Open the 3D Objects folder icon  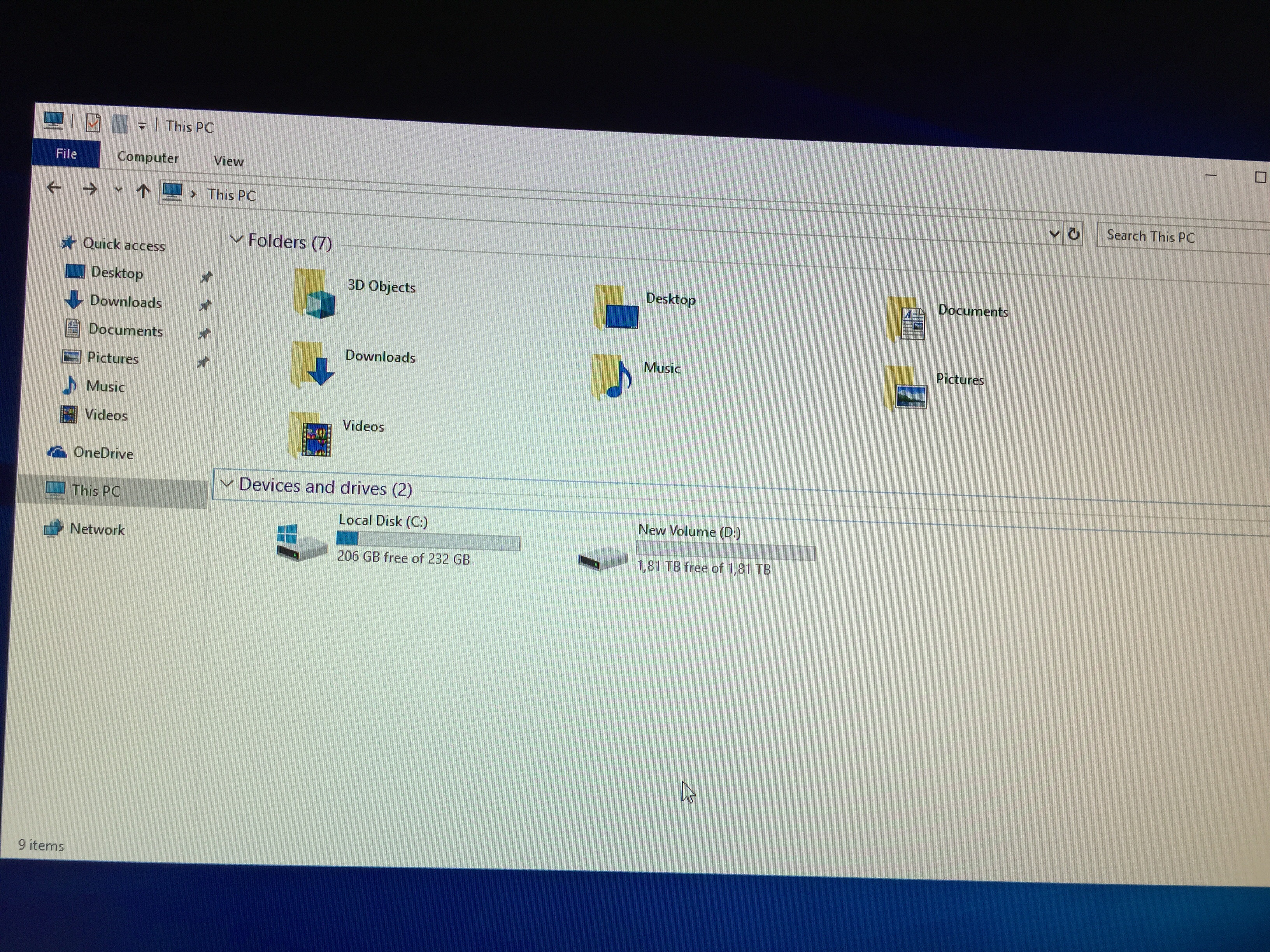(x=314, y=293)
